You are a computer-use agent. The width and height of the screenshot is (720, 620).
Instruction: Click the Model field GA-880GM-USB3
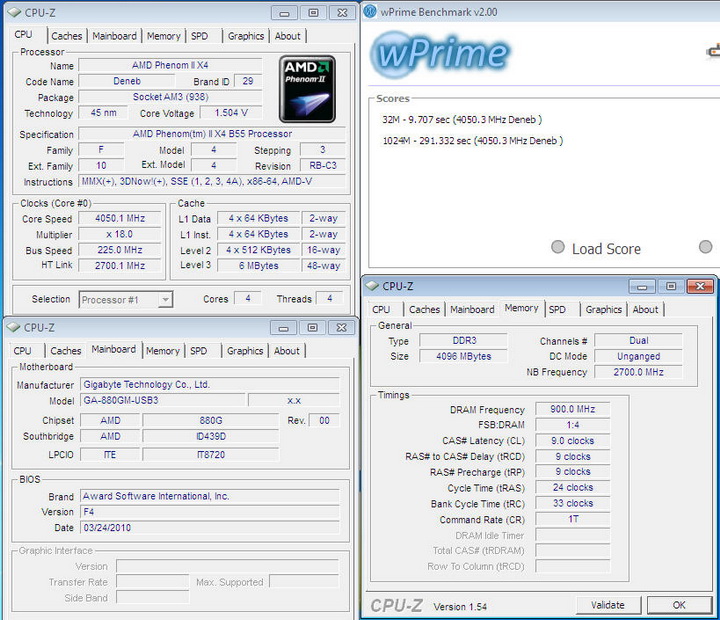point(163,400)
